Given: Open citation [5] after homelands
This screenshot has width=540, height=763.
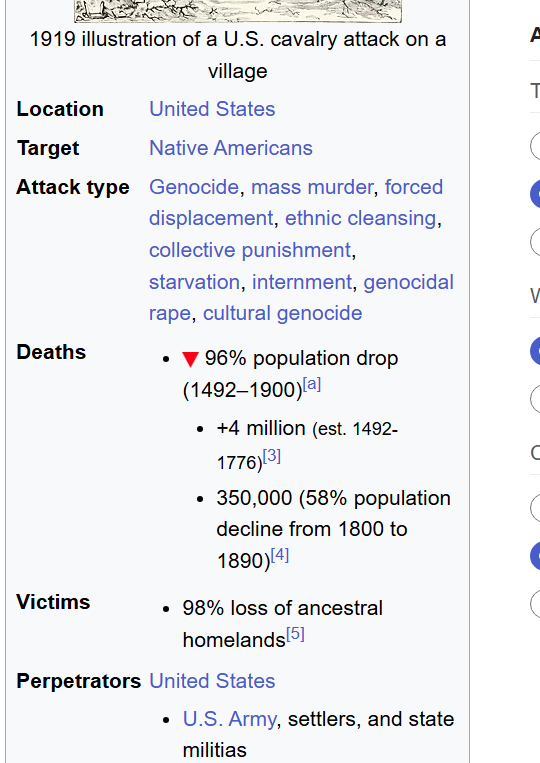Looking at the screenshot, I should (295, 634).
